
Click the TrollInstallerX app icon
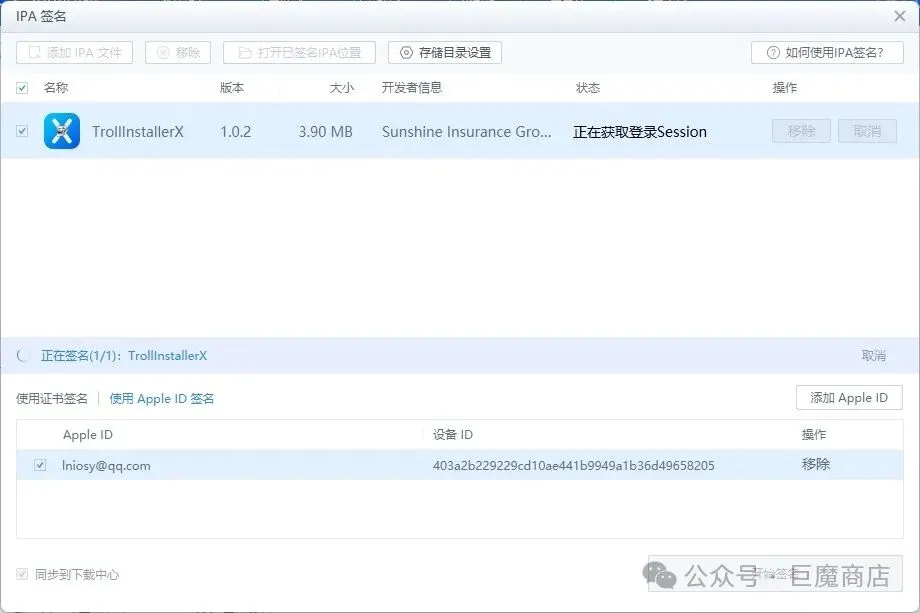tap(62, 131)
